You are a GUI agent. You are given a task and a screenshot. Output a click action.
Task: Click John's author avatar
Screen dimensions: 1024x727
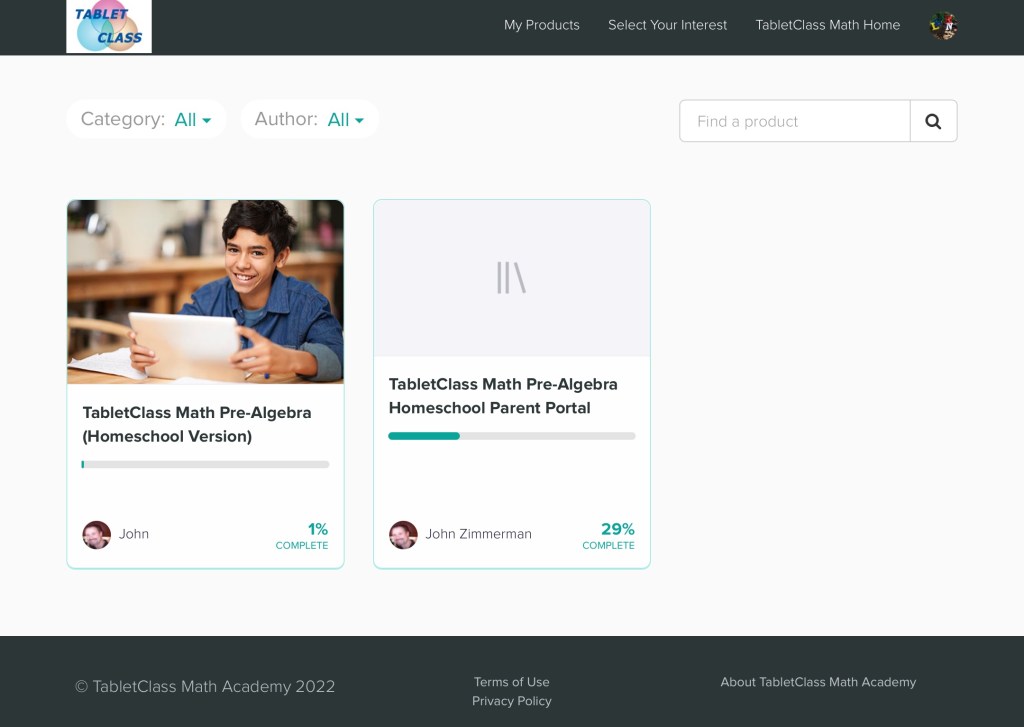(97, 535)
